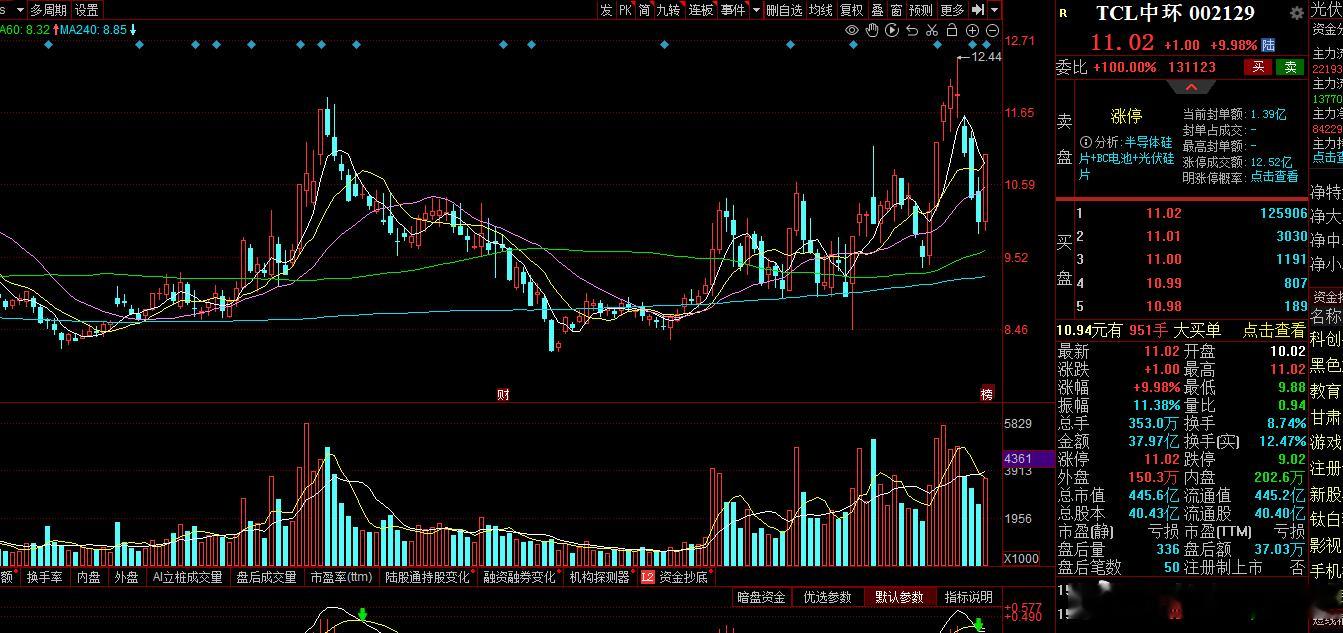
Task: Click the red 买 buy button
Action: (1258, 67)
